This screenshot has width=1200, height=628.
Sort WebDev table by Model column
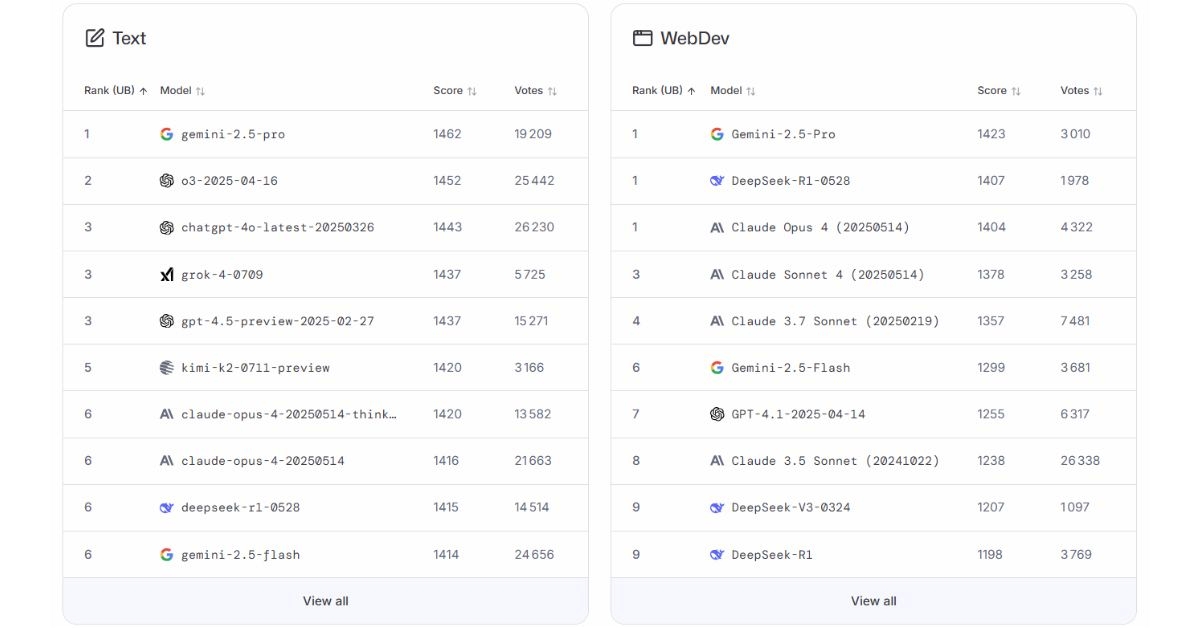point(733,90)
